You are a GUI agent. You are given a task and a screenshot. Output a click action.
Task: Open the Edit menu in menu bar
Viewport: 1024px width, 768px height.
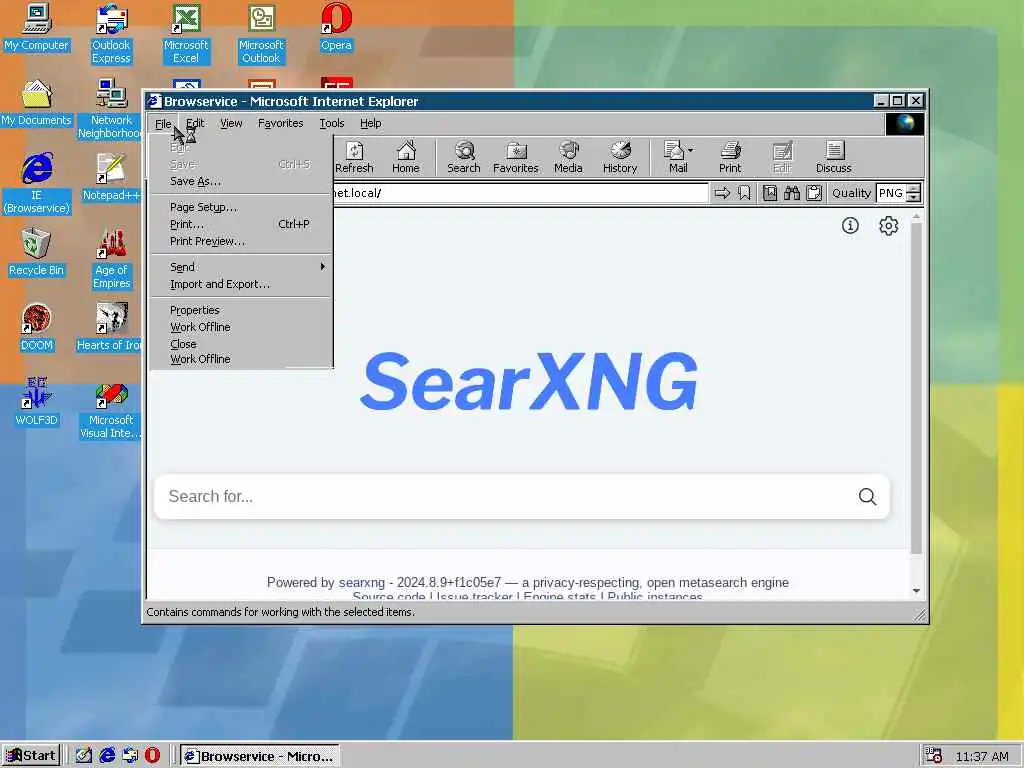point(195,123)
